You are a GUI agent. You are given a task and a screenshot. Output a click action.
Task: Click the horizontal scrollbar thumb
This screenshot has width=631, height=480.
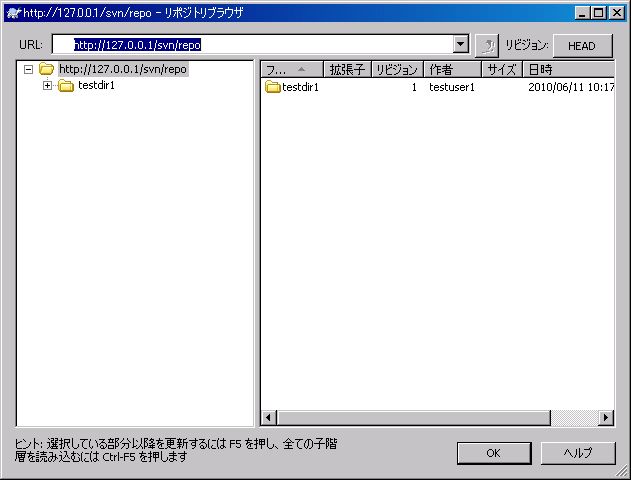413,418
